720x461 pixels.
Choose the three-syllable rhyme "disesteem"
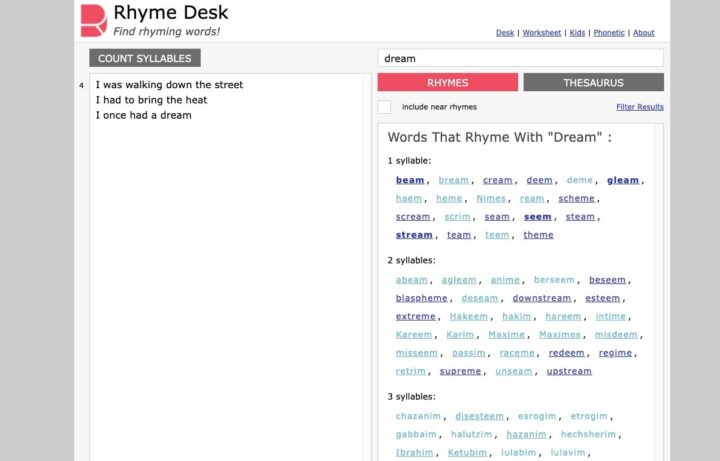(479, 416)
